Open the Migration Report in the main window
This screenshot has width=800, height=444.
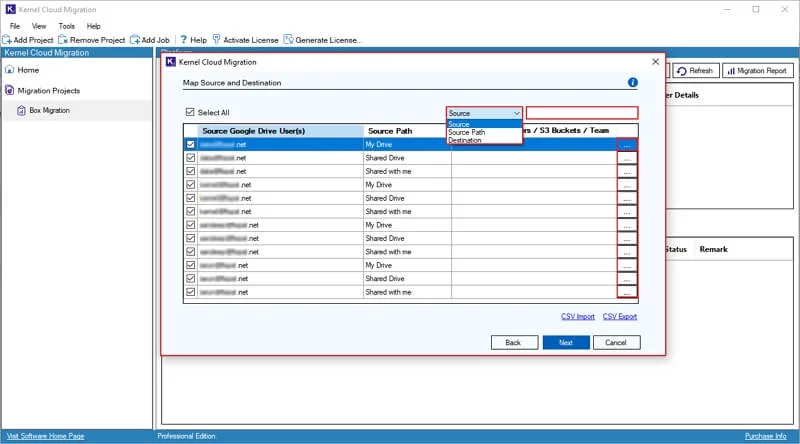[758, 71]
